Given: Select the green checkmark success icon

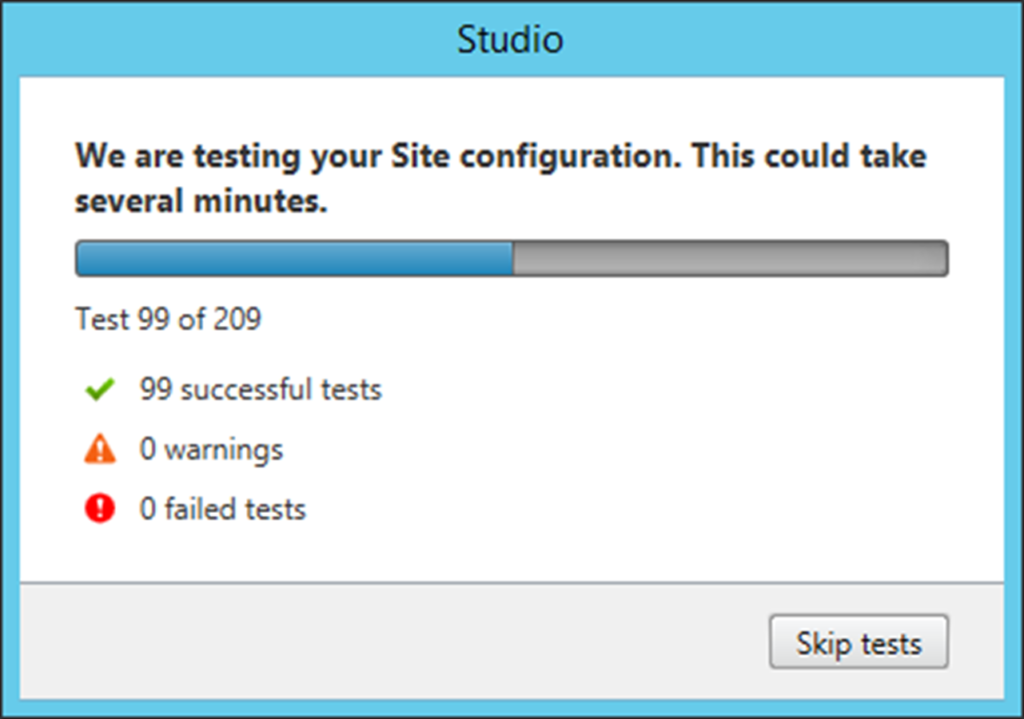Looking at the screenshot, I should [x=100, y=389].
